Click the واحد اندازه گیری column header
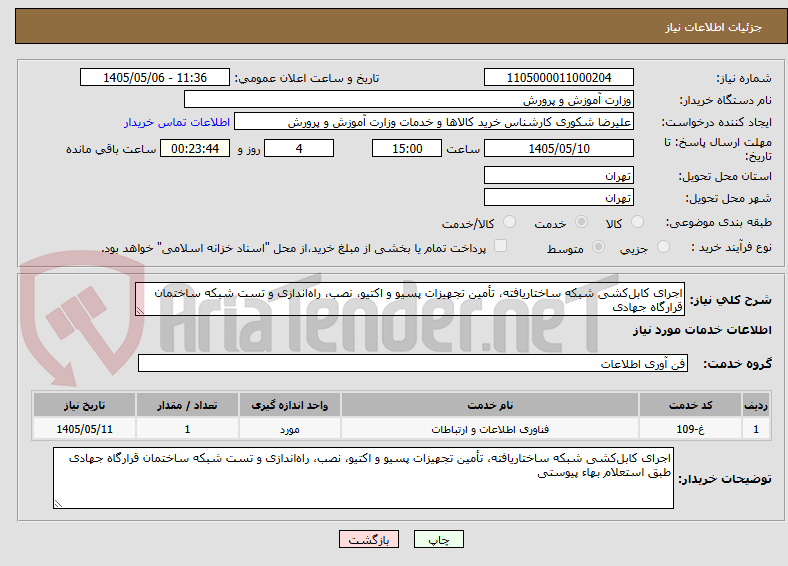The width and height of the screenshot is (788, 566). (289, 405)
